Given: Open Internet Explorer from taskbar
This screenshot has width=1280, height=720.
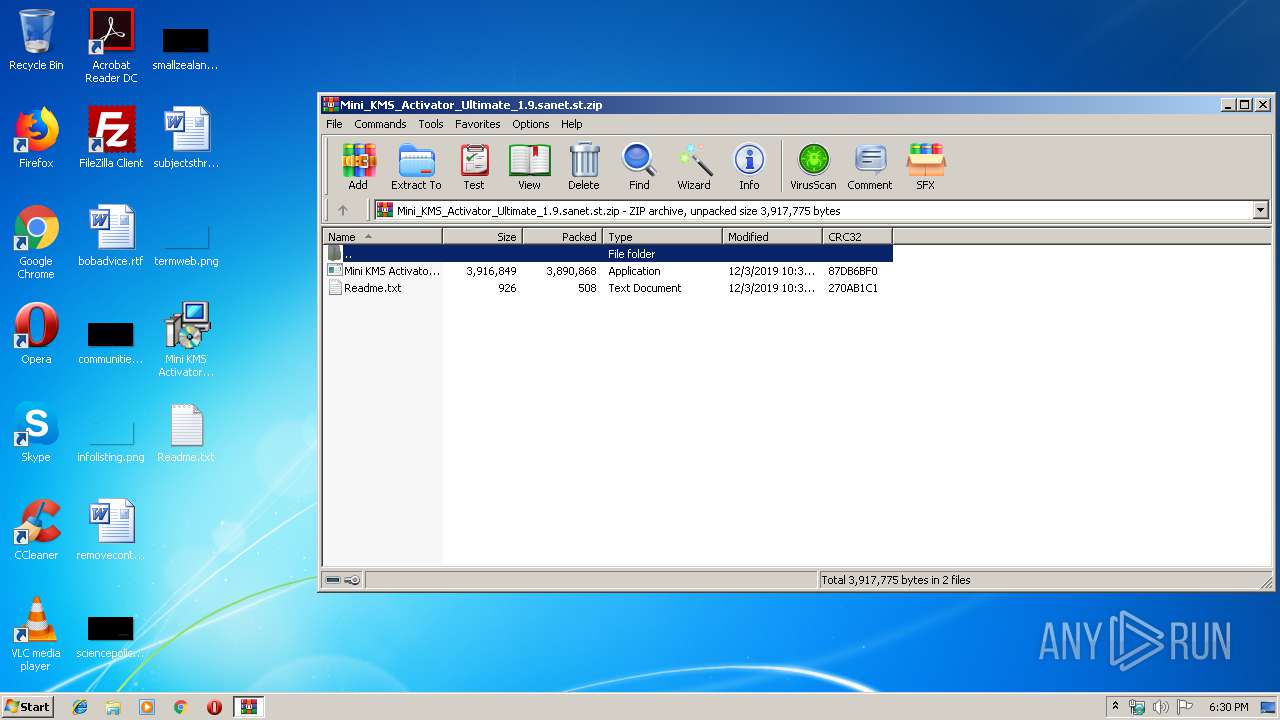Looking at the screenshot, I should pyautogui.click(x=80, y=707).
